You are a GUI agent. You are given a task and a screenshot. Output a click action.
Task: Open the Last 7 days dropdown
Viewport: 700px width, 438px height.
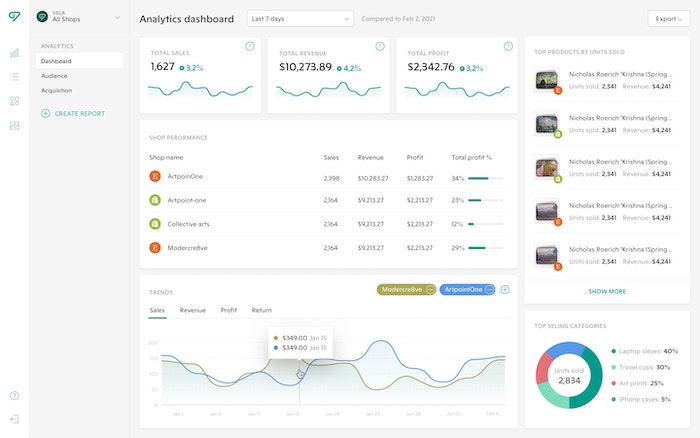point(300,19)
